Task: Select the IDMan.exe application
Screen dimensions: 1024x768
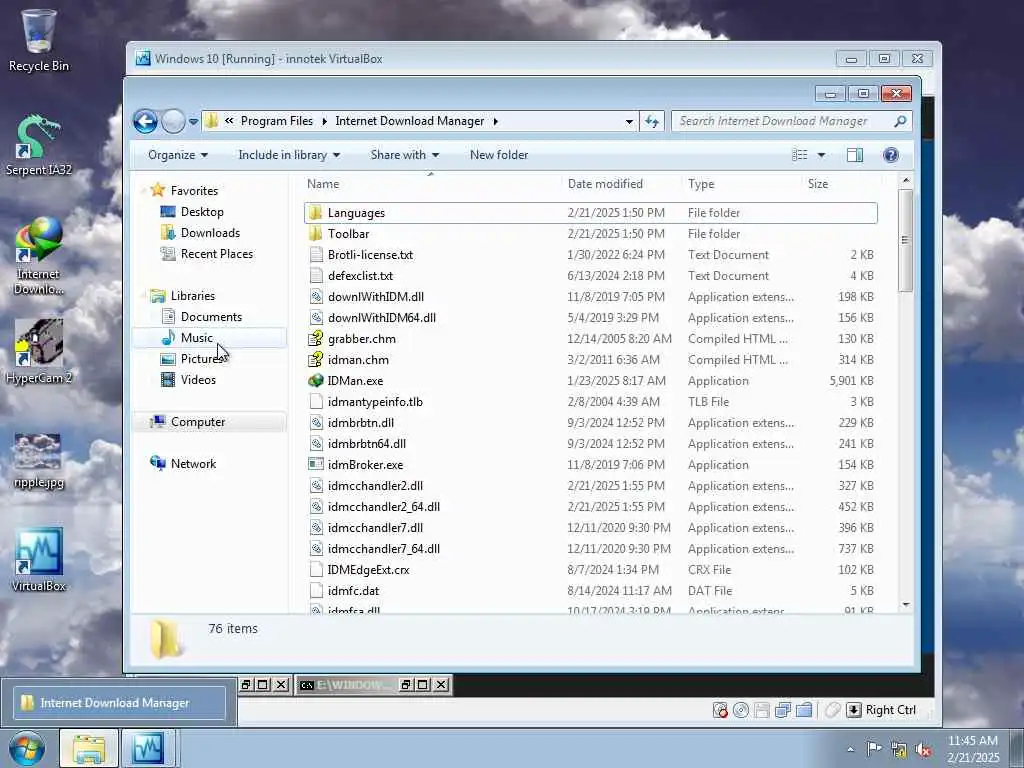Action: [590, 381]
